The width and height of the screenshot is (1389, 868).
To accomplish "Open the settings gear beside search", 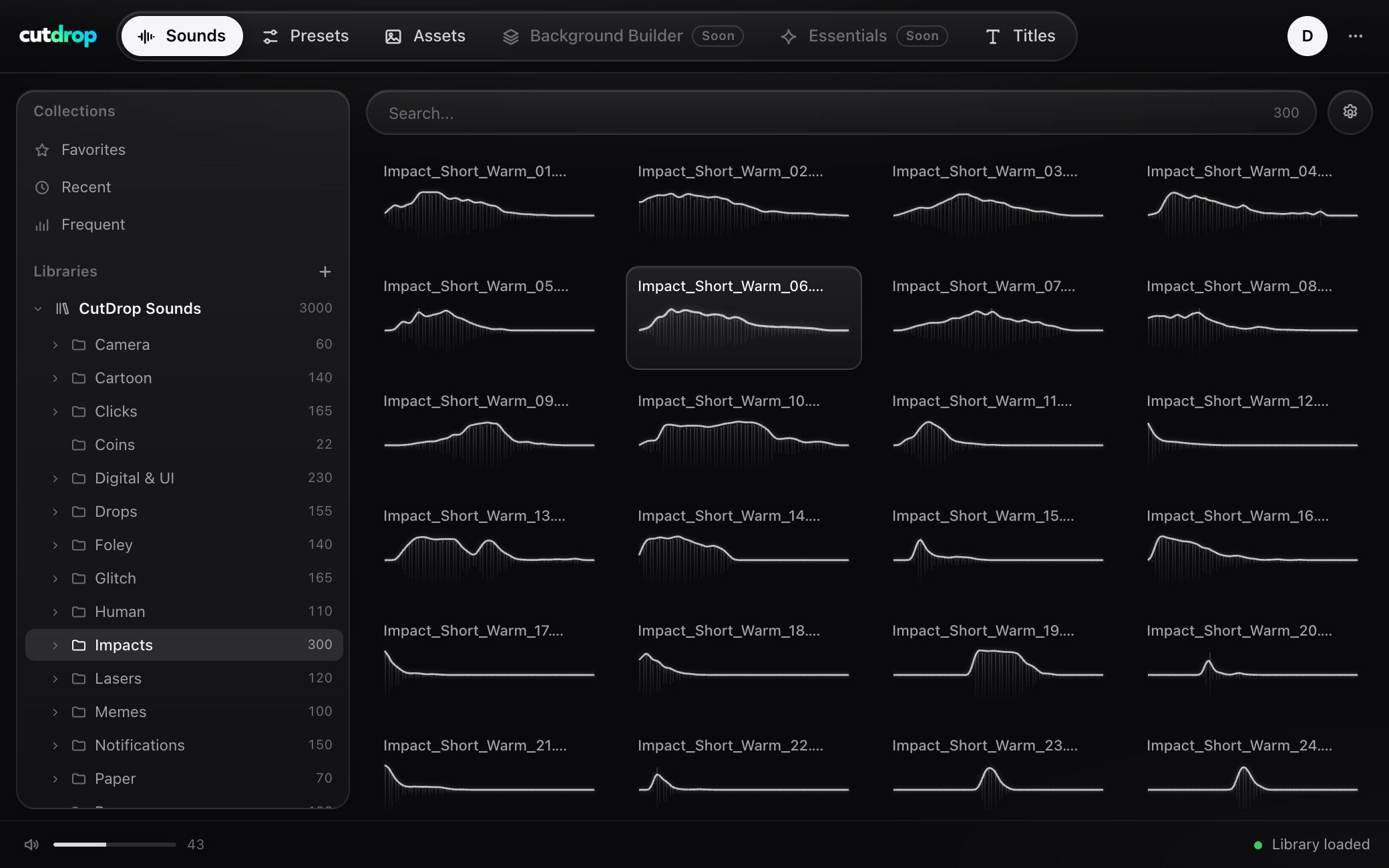I will coord(1350,112).
